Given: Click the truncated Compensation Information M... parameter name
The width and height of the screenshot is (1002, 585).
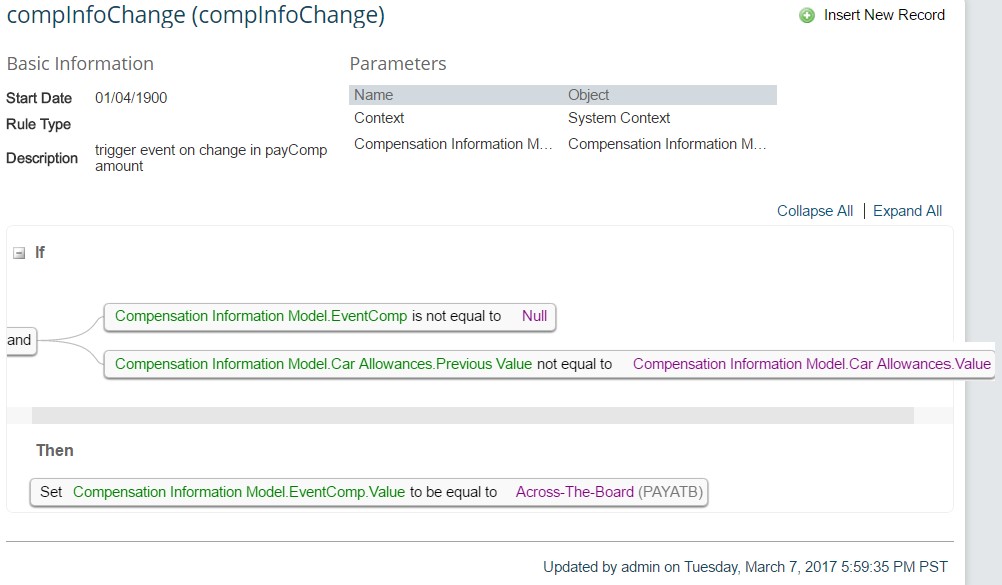Looking at the screenshot, I should [x=453, y=144].
